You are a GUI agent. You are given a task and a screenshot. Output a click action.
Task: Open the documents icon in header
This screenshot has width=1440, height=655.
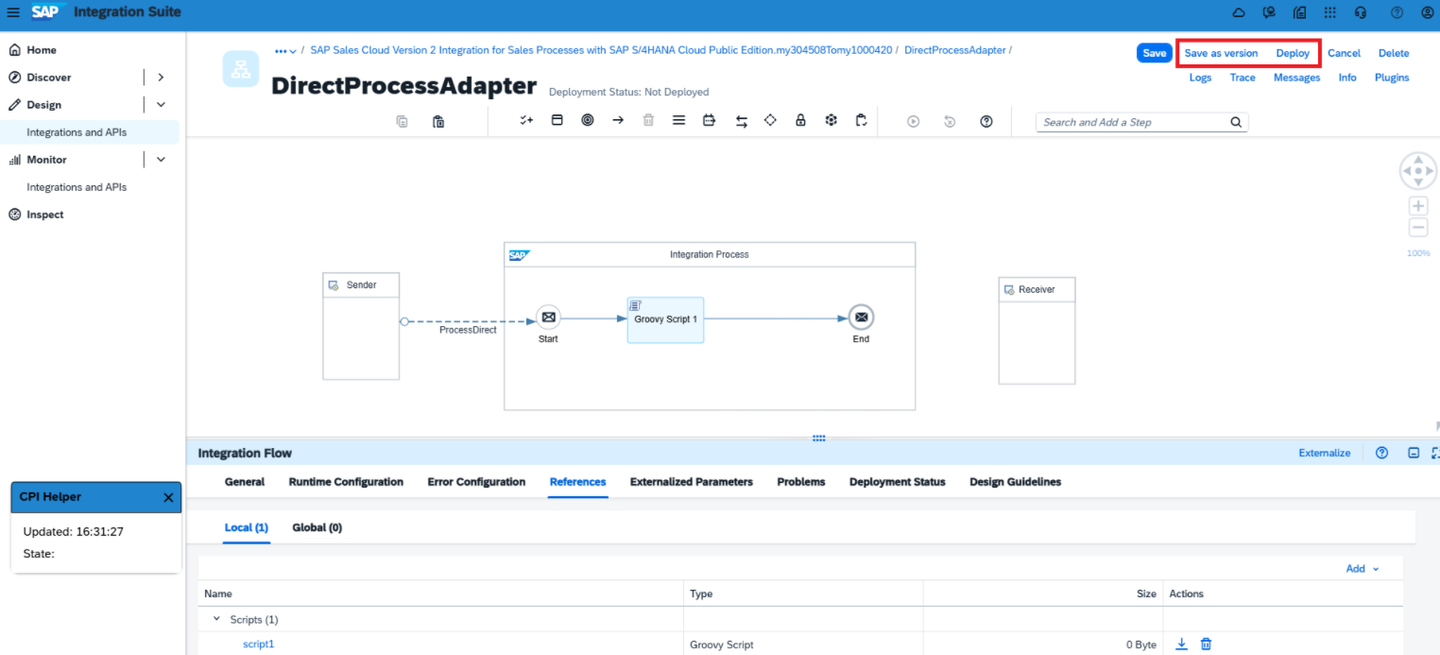tap(1299, 12)
